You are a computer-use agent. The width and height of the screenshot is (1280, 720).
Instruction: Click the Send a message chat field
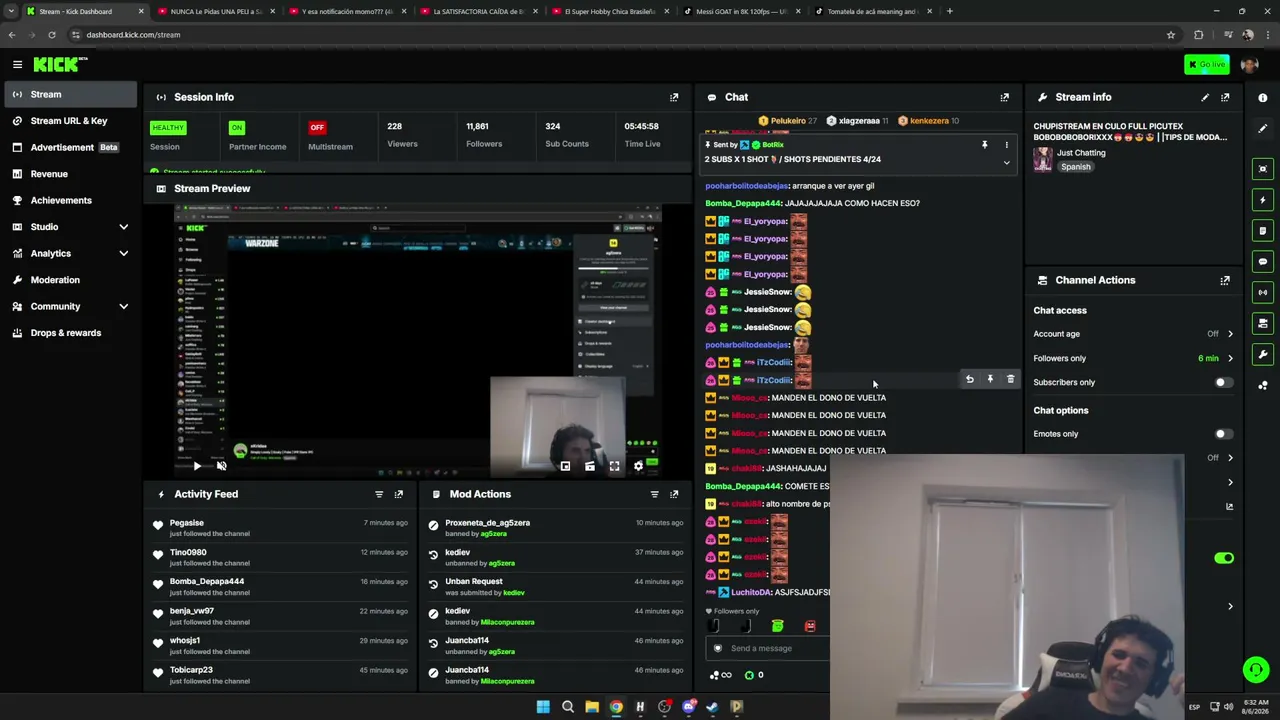(x=770, y=648)
